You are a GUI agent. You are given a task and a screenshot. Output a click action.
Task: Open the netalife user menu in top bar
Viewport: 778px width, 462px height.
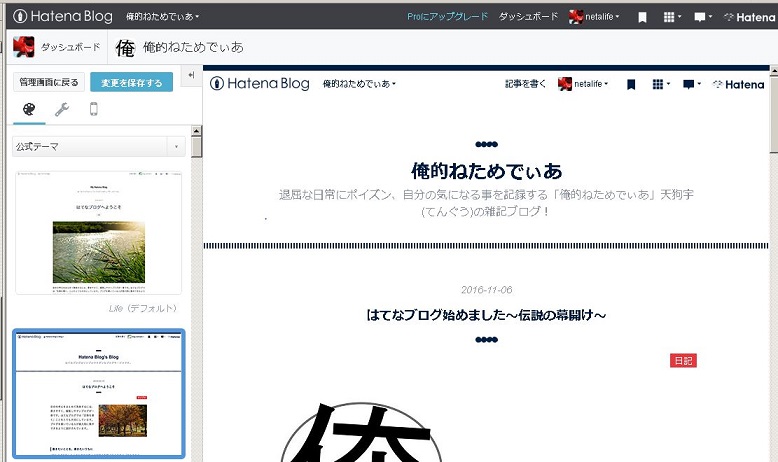[x=594, y=16]
